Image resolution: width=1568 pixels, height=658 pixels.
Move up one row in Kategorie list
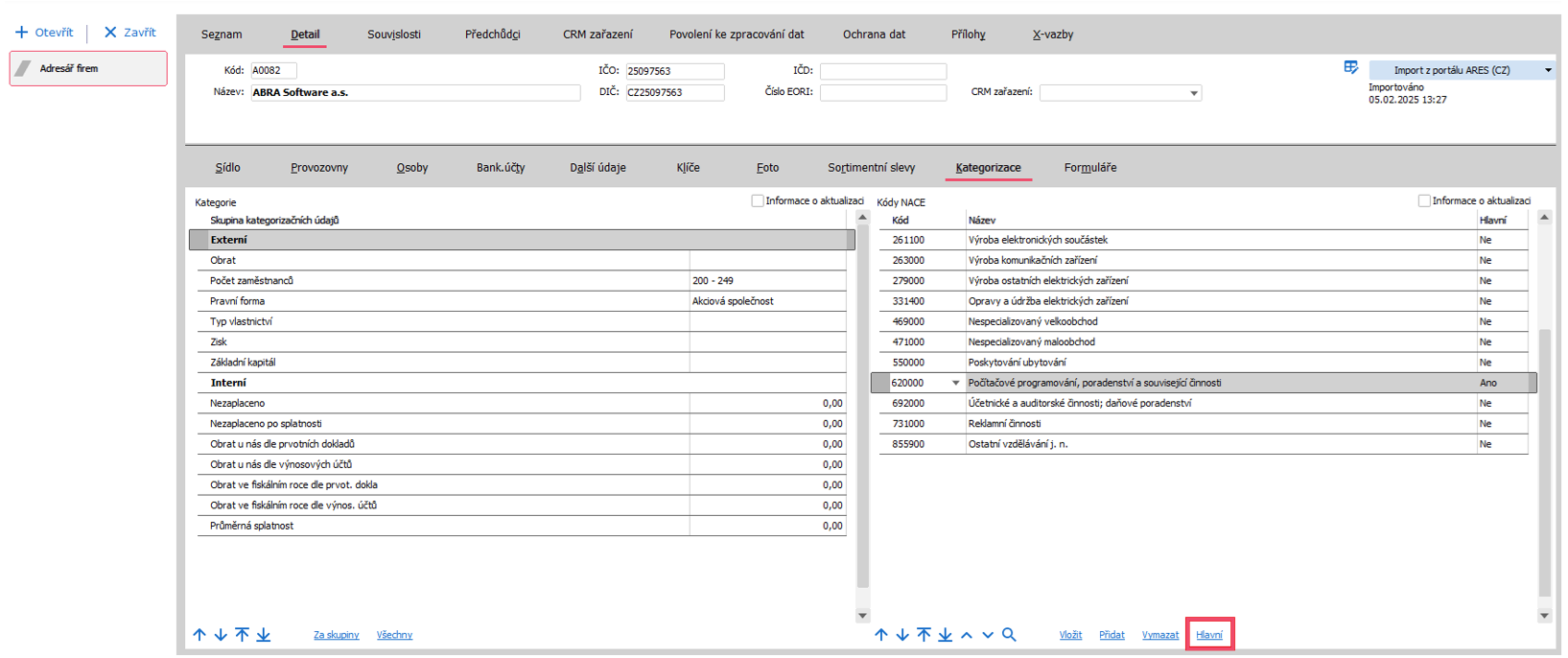click(199, 635)
